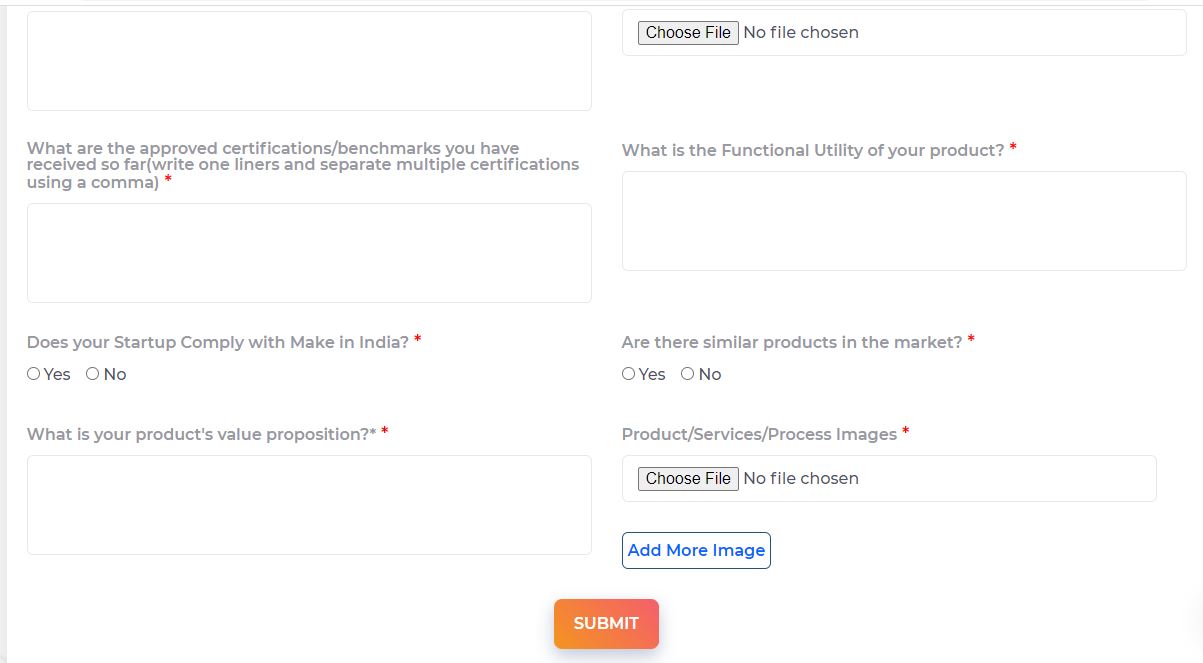Click the Add More Image button
Viewport: 1203px width, 663px height.
click(x=696, y=550)
